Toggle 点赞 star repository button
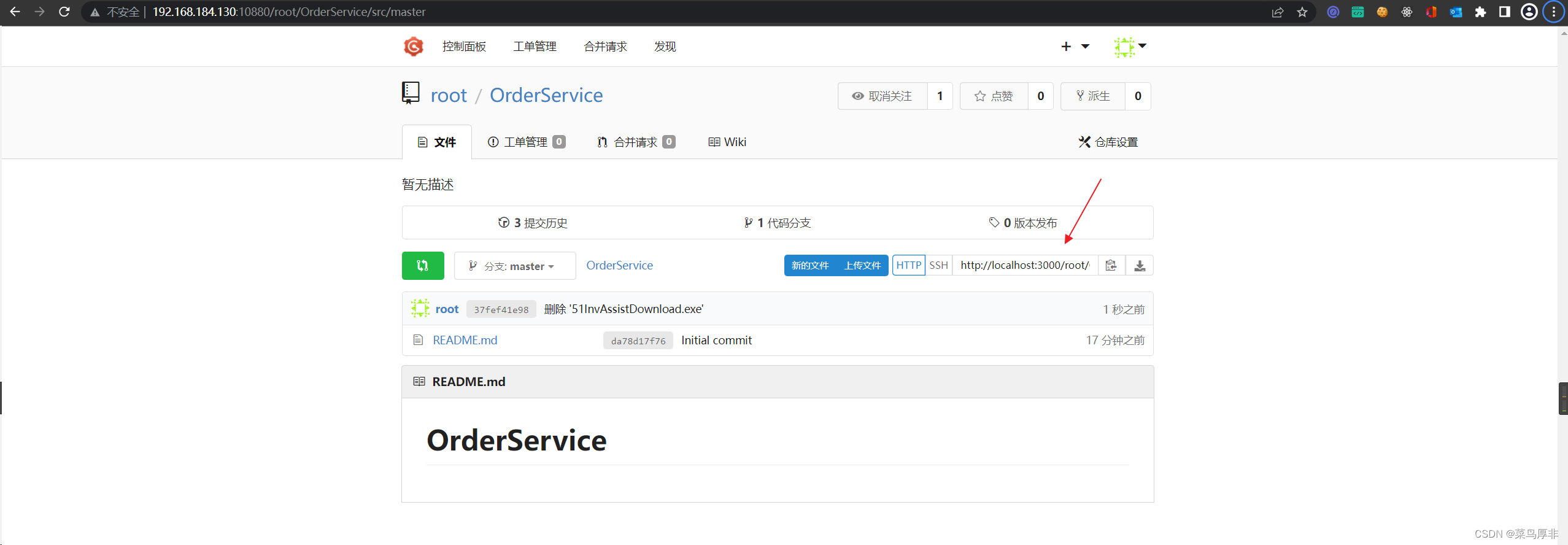 point(994,96)
